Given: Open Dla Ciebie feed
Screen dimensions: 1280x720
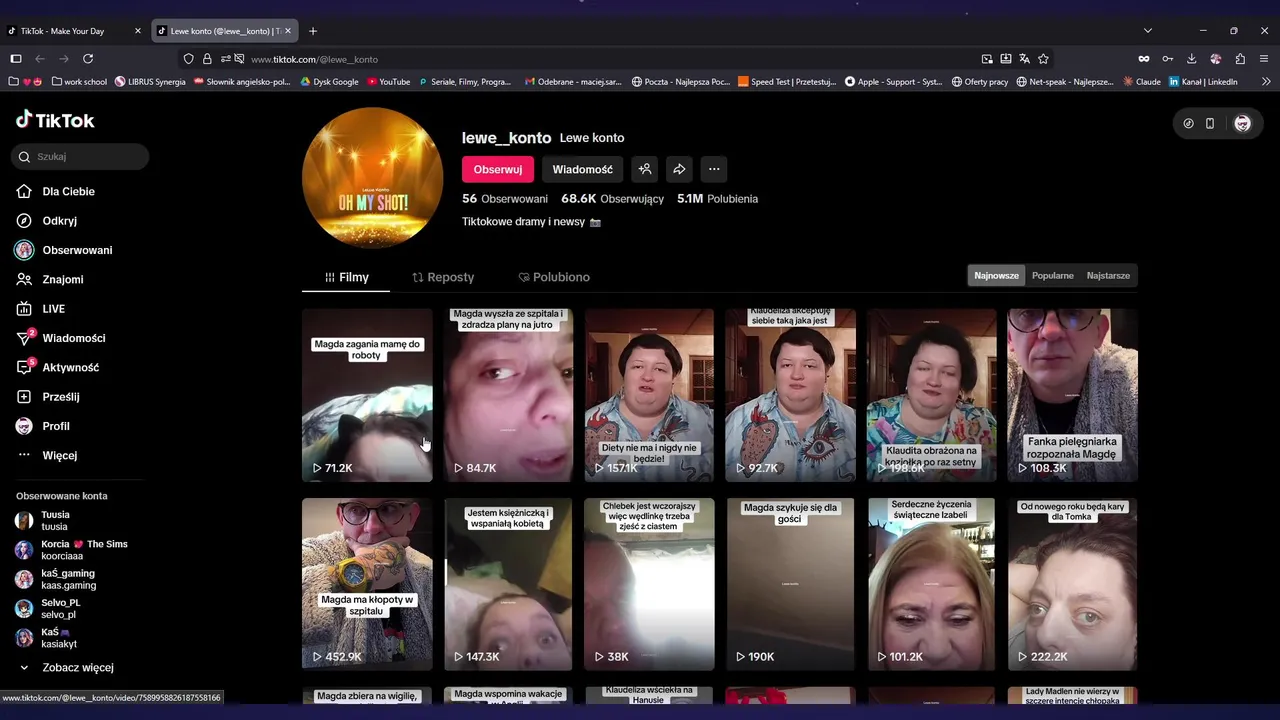Looking at the screenshot, I should (68, 191).
